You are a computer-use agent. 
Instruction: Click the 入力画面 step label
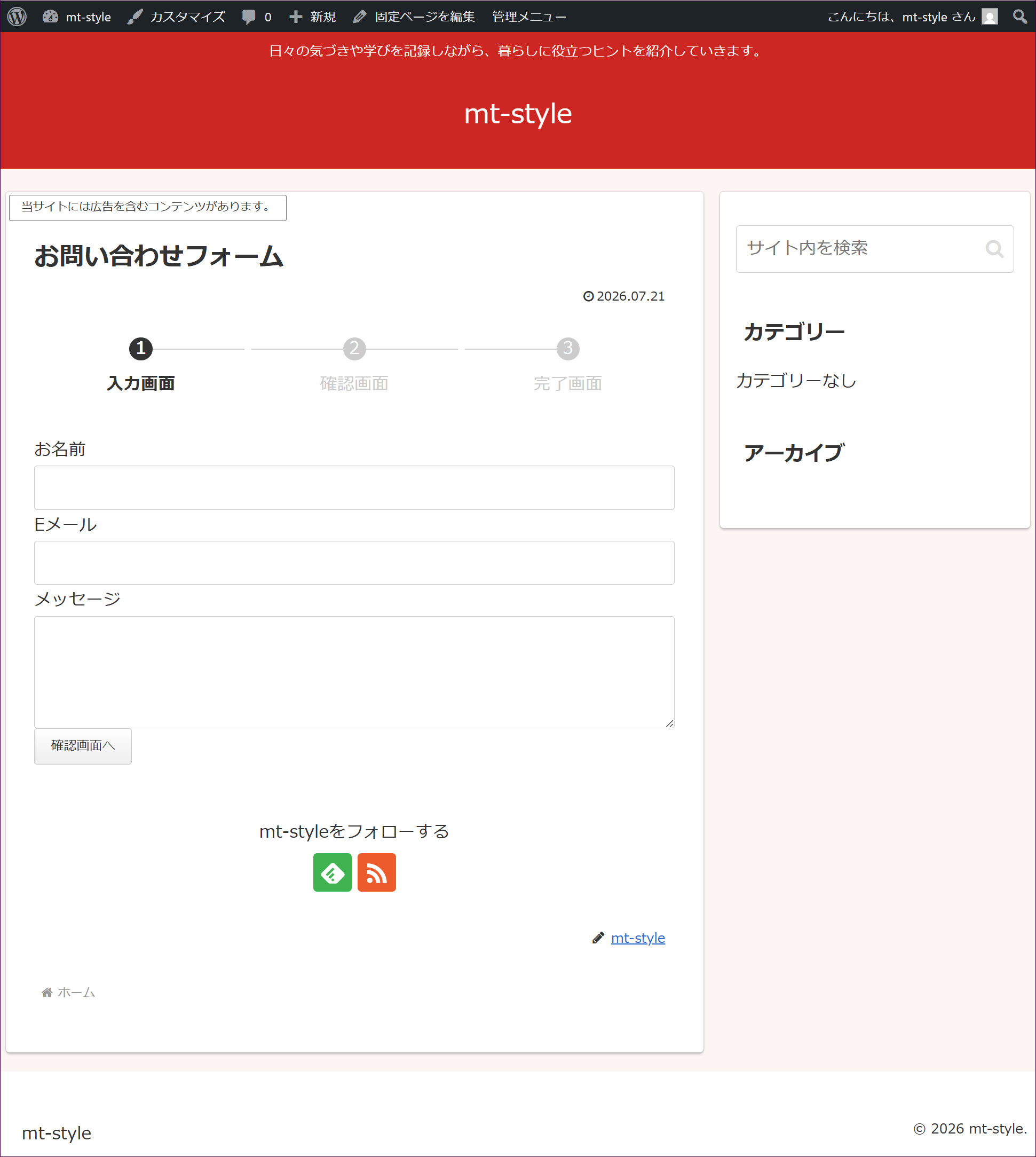[x=140, y=383]
